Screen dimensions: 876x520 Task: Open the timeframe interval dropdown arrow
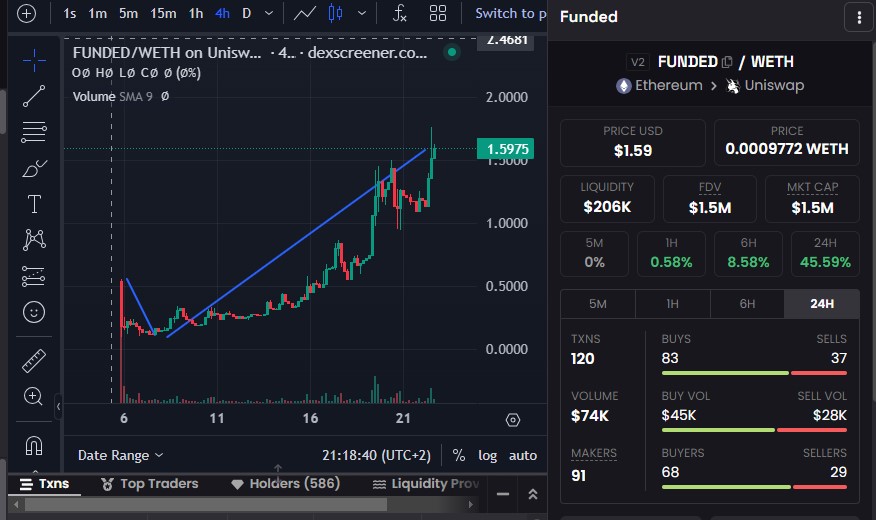pyautogui.click(x=268, y=14)
